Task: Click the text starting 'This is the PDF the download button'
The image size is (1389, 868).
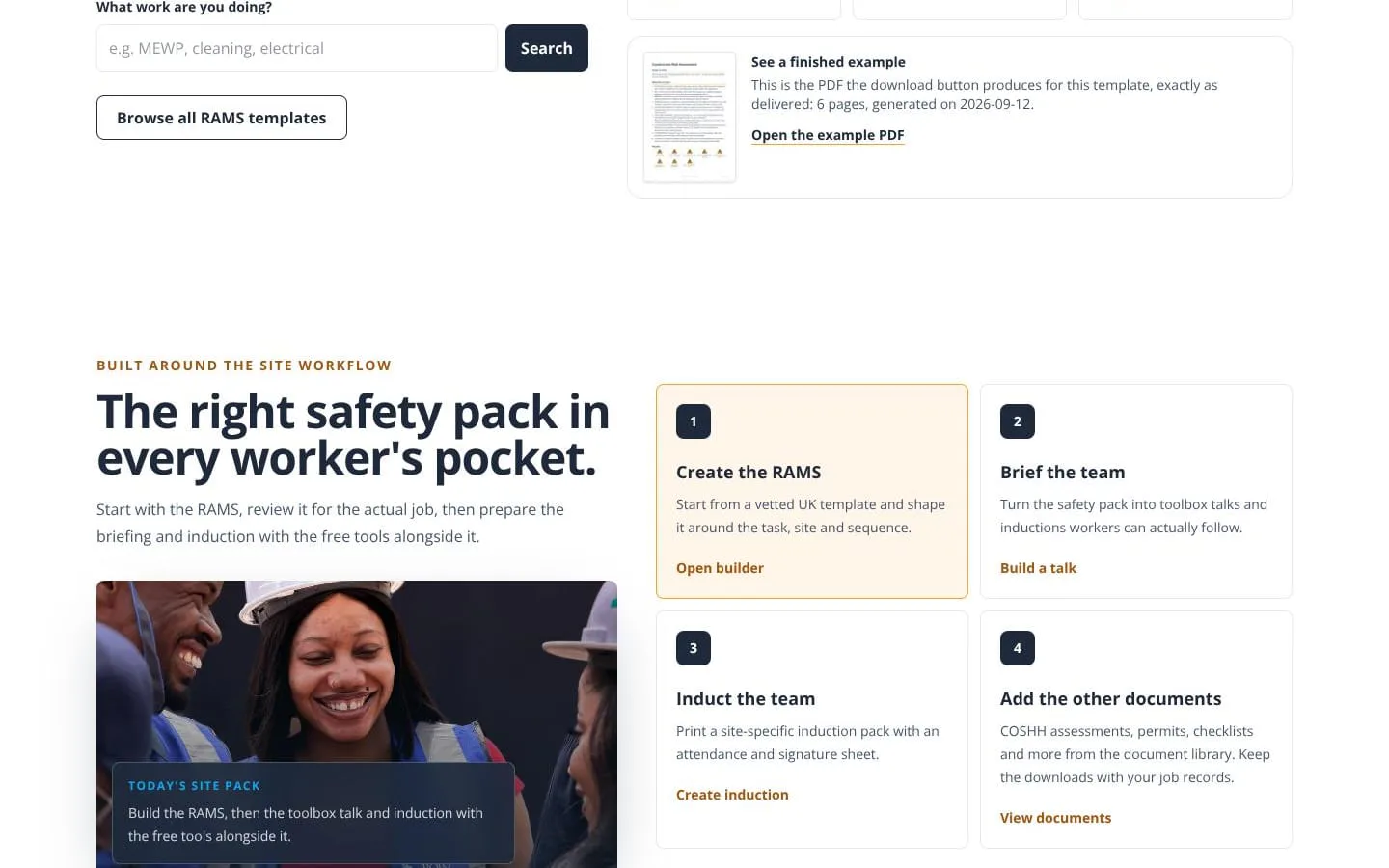Action: (x=984, y=95)
